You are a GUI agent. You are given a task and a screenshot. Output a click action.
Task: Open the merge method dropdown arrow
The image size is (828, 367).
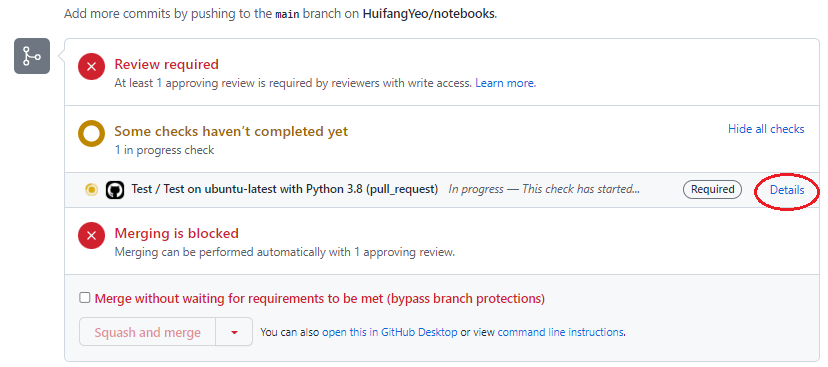[234, 332]
